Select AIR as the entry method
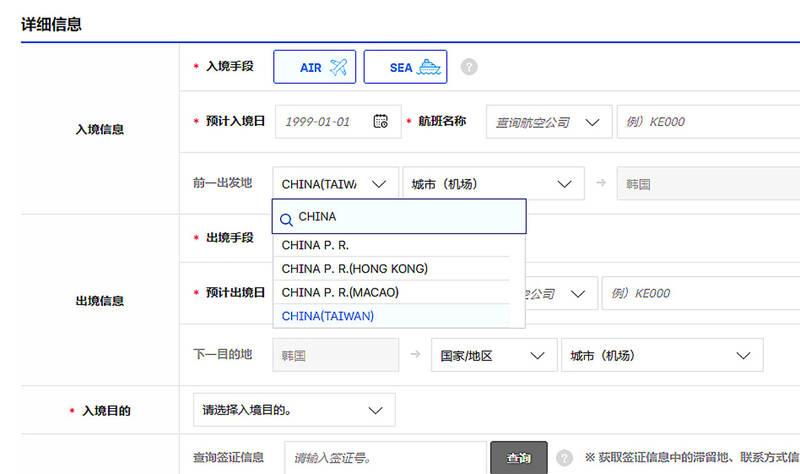This screenshot has height=474, width=800. click(x=314, y=67)
